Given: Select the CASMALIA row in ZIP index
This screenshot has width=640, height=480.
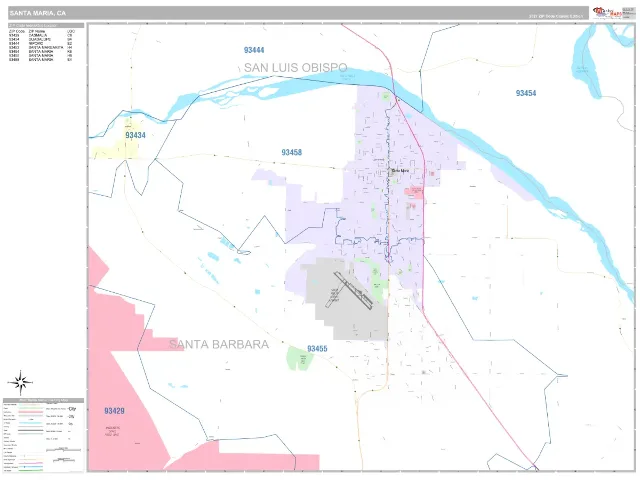Looking at the screenshot, I should click(41, 36).
